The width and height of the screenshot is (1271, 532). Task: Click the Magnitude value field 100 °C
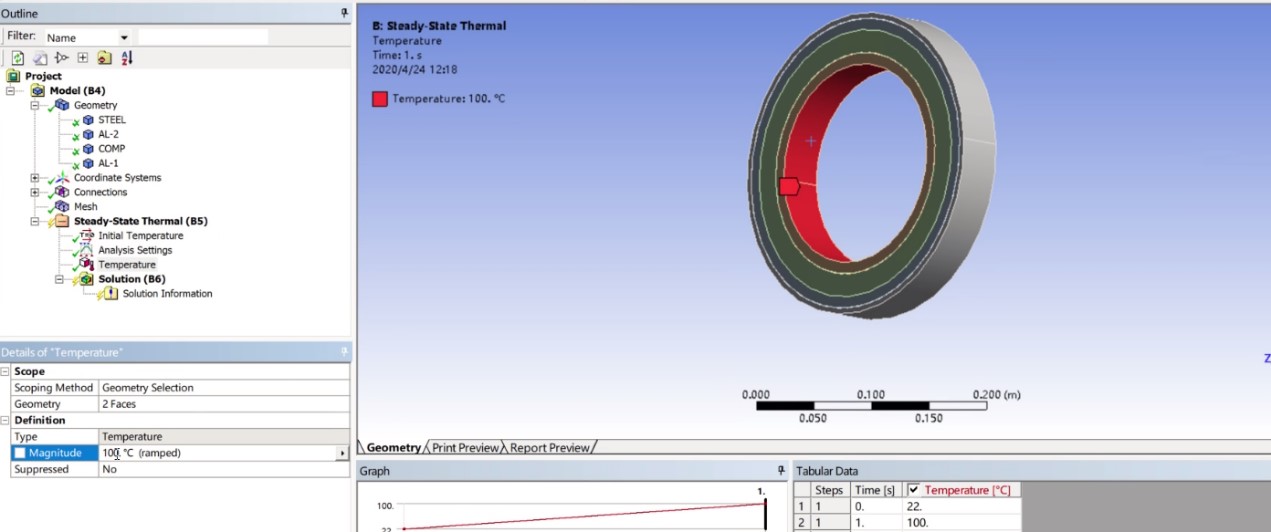(218, 453)
